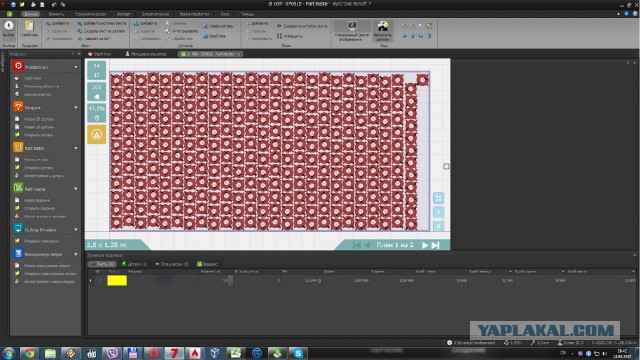Image resolution: width=640 pixels, height=360 pixels.
Task: Open Windows Start menu
Action: (x=9, y=353)
